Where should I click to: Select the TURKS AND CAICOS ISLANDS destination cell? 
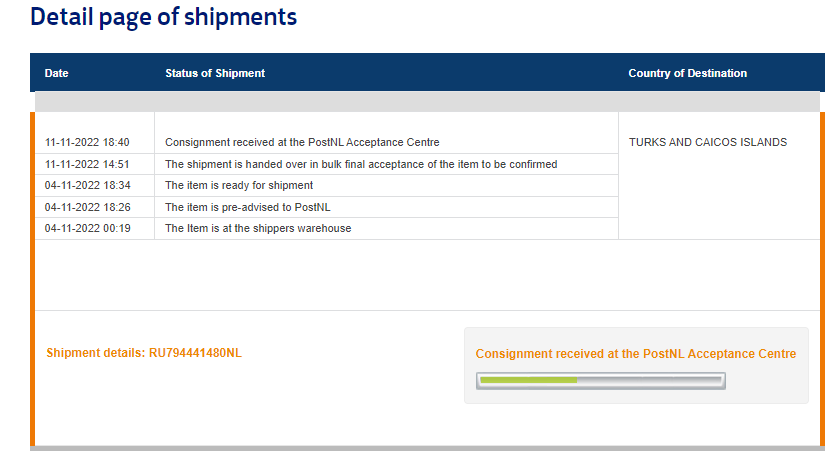(x=707, y=142)
